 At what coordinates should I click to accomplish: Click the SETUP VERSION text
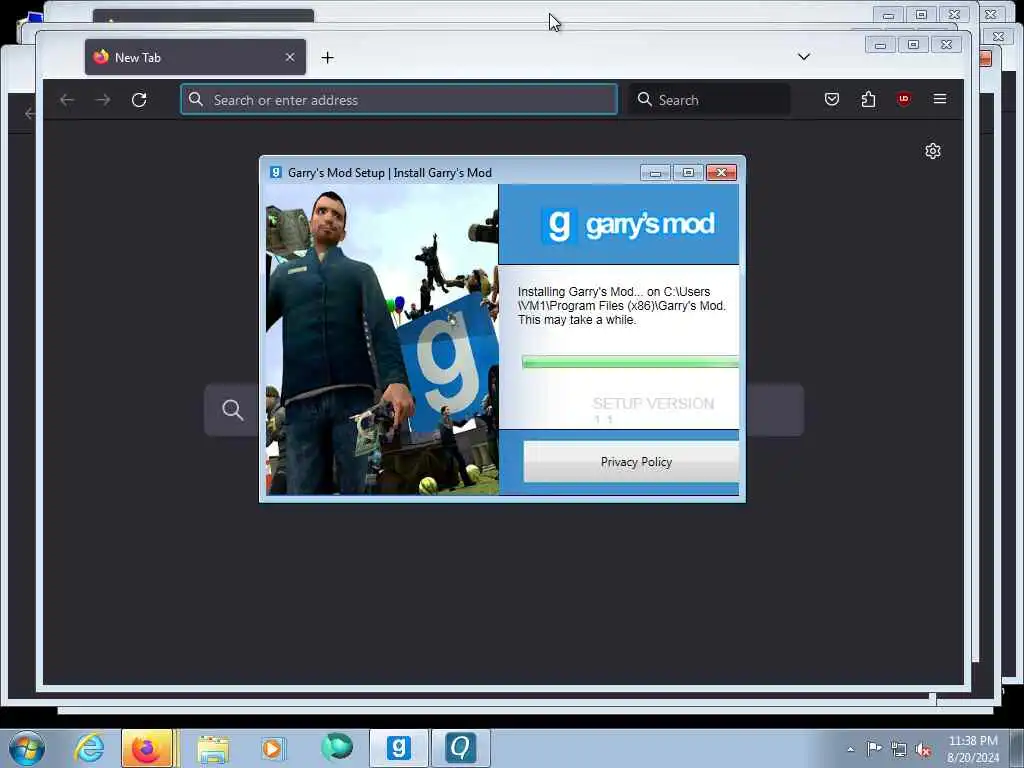click(653, 404)
